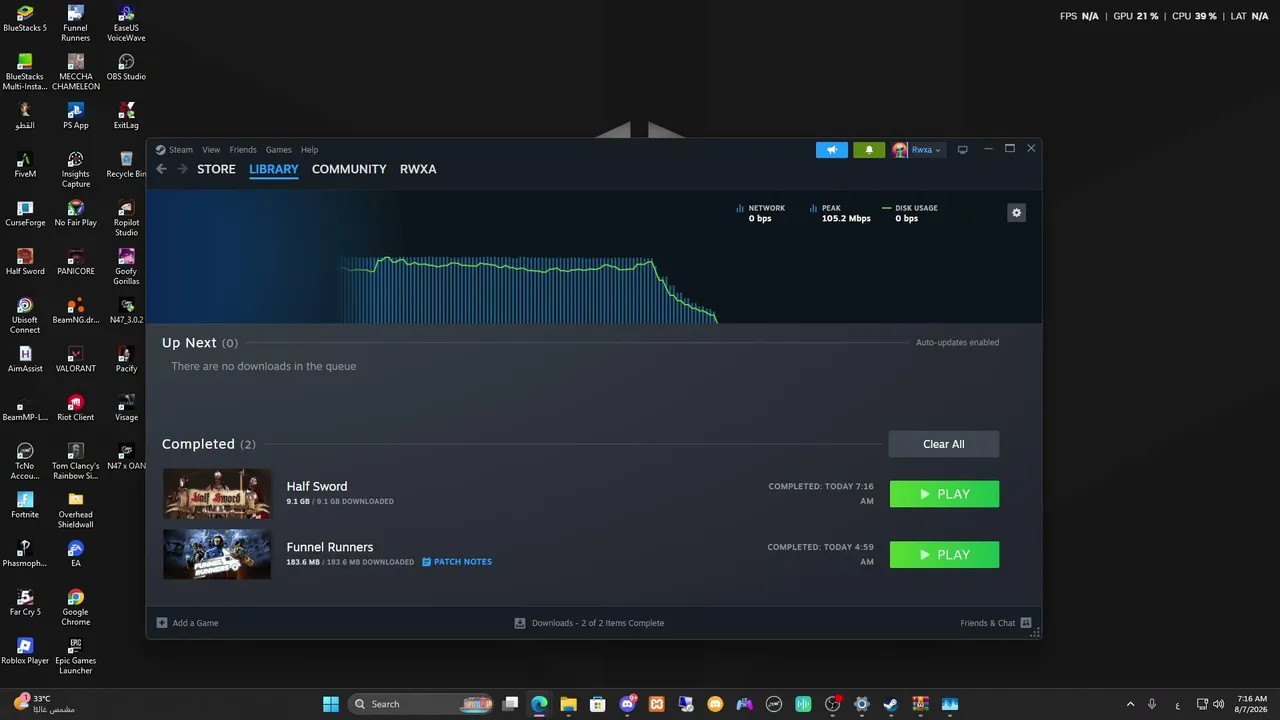
Task: Select the BlueStacks 5 desktop icon
Action: click(25, 19)
